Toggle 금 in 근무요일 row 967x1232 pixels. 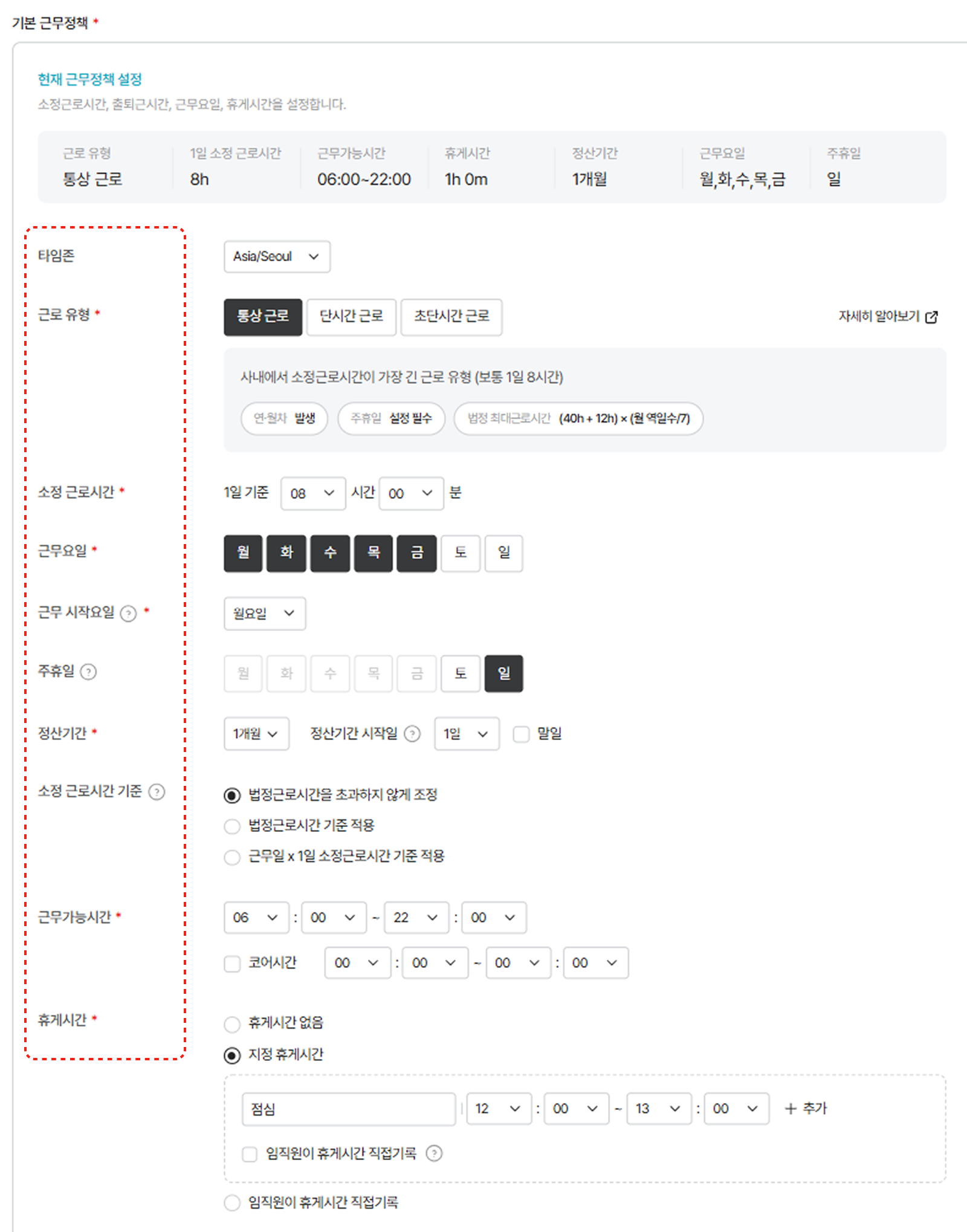click(x=417, y=553)
